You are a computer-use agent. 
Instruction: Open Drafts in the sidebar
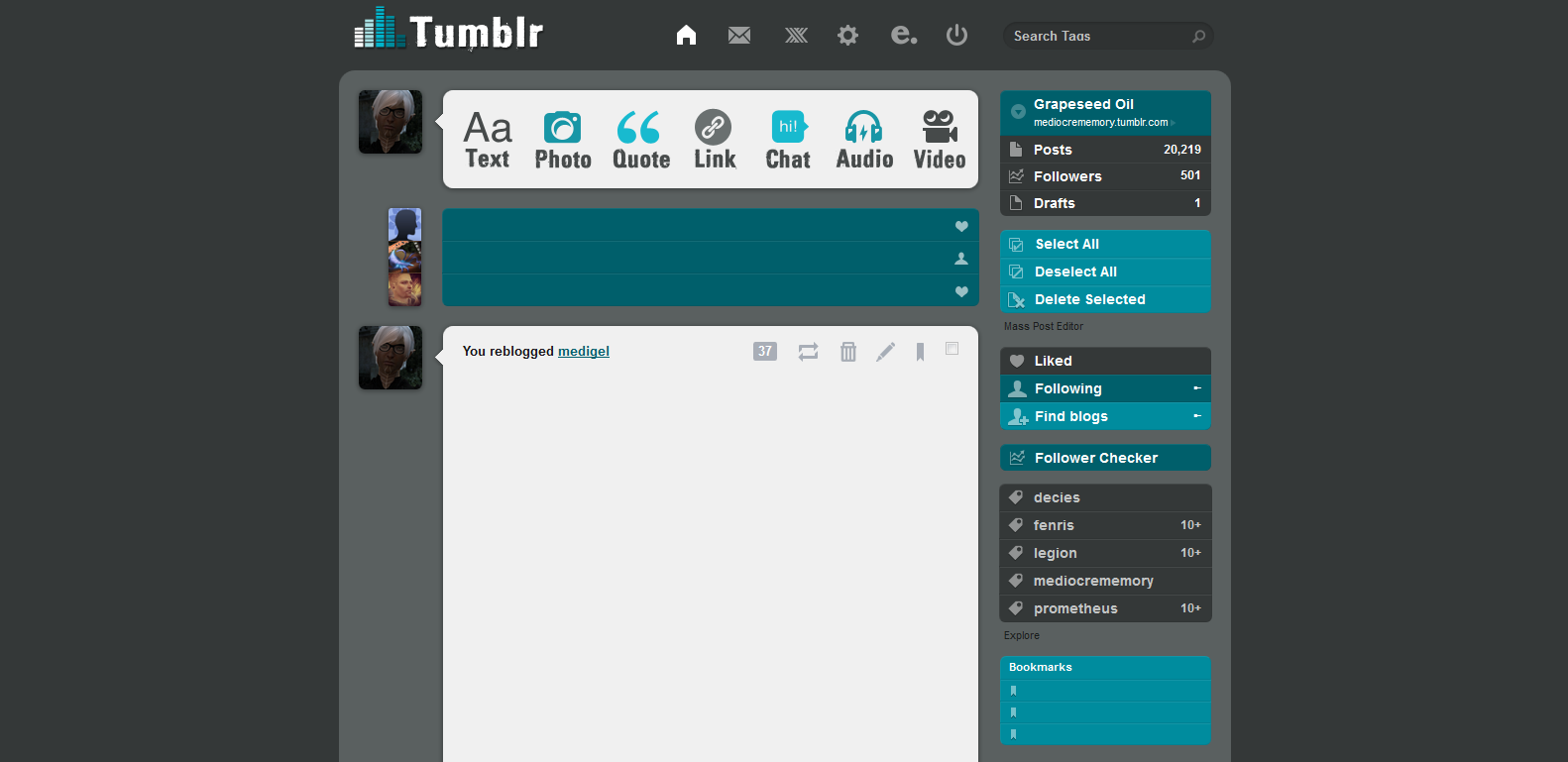(x=1106, y=203)
